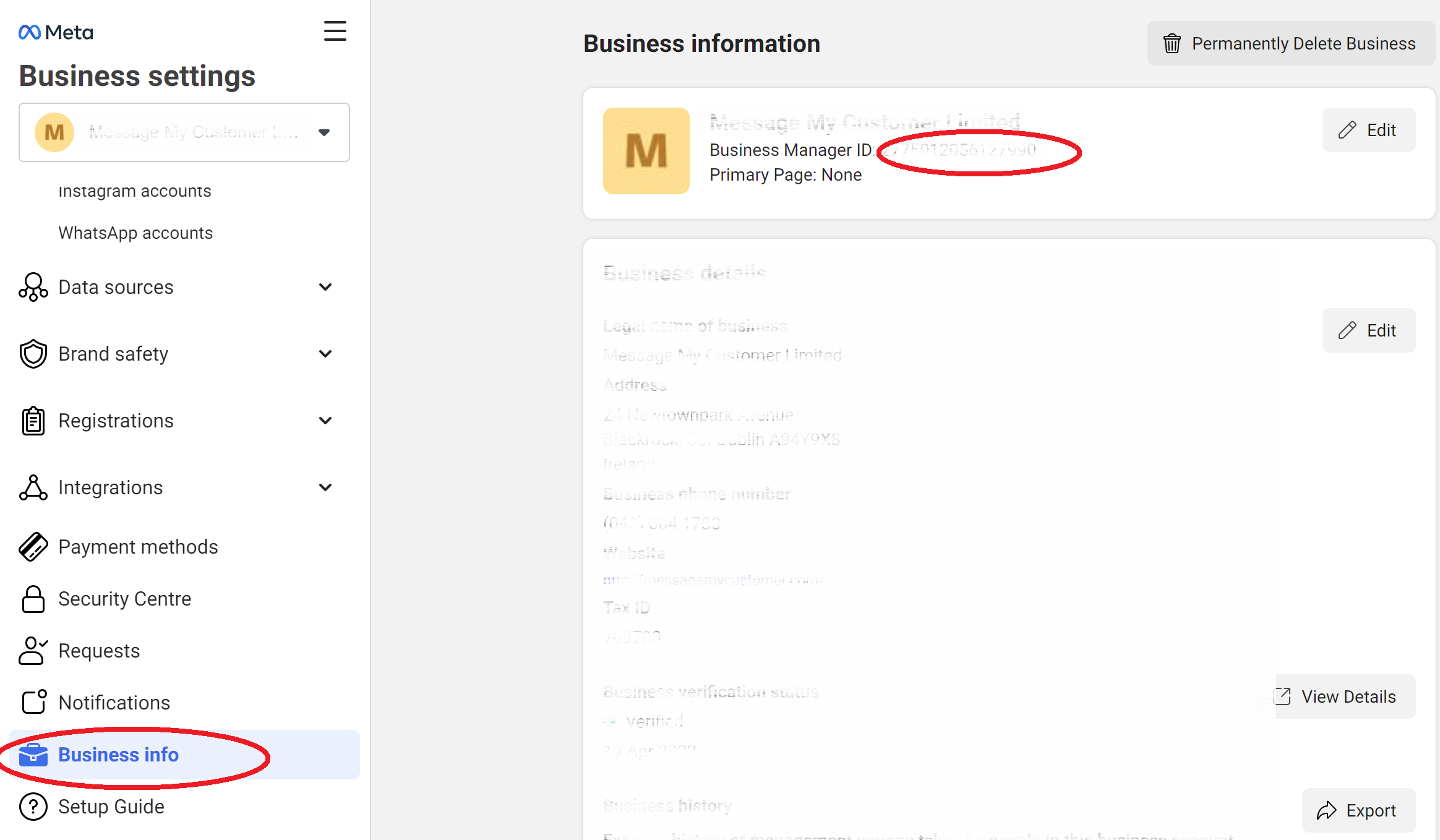The height and width of the screenshot is (840, 1440).
Task: Click the Data sources icon
Action: (x=33, y=287)
